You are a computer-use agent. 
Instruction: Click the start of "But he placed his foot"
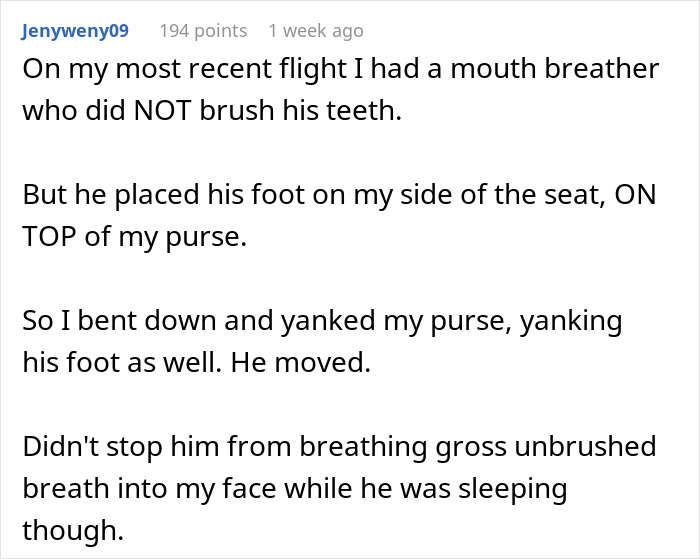click(x=132, y=196)
